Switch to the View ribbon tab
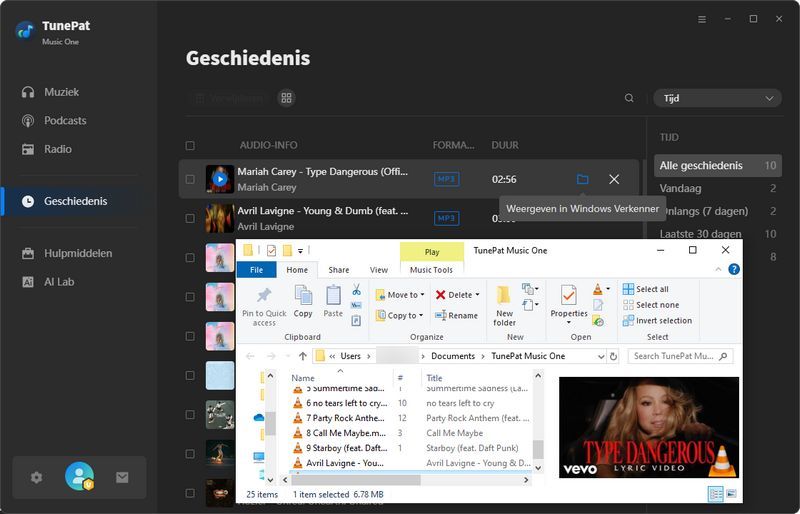Viewport: 800px width, 514px height. pos(379,270)
